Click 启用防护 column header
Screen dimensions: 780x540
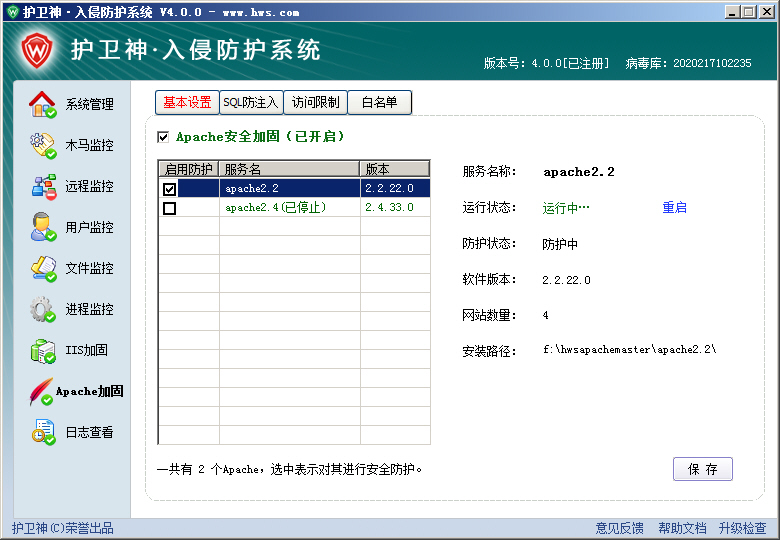[x=189, y=169]
